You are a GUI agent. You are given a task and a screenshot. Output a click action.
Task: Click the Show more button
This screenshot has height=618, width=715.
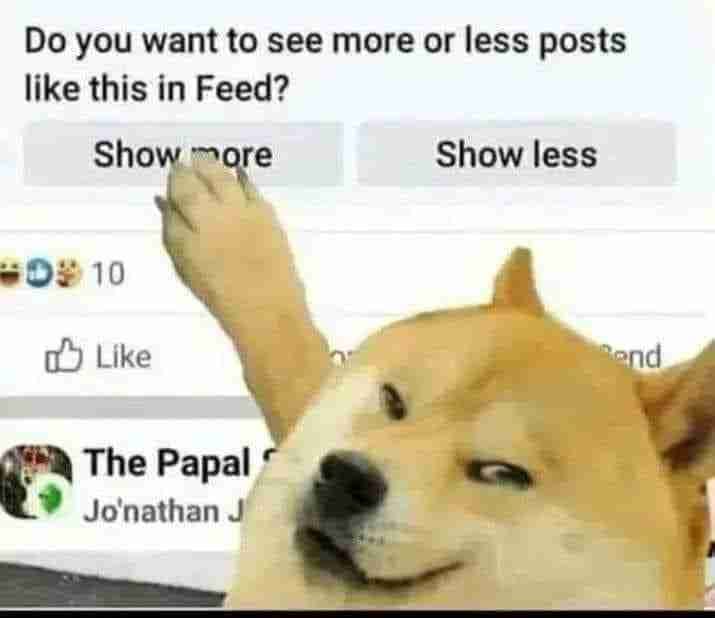(183, 154)
